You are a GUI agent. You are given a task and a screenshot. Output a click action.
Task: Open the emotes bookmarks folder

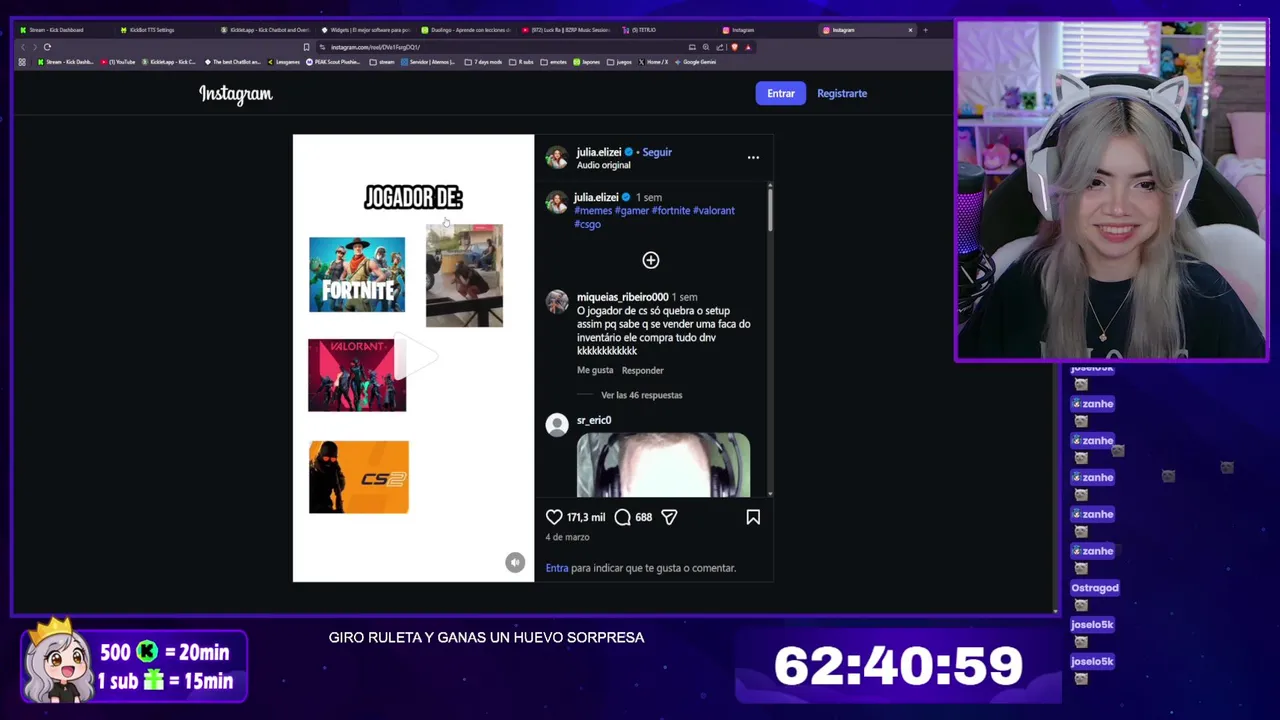tap(554, 62)
